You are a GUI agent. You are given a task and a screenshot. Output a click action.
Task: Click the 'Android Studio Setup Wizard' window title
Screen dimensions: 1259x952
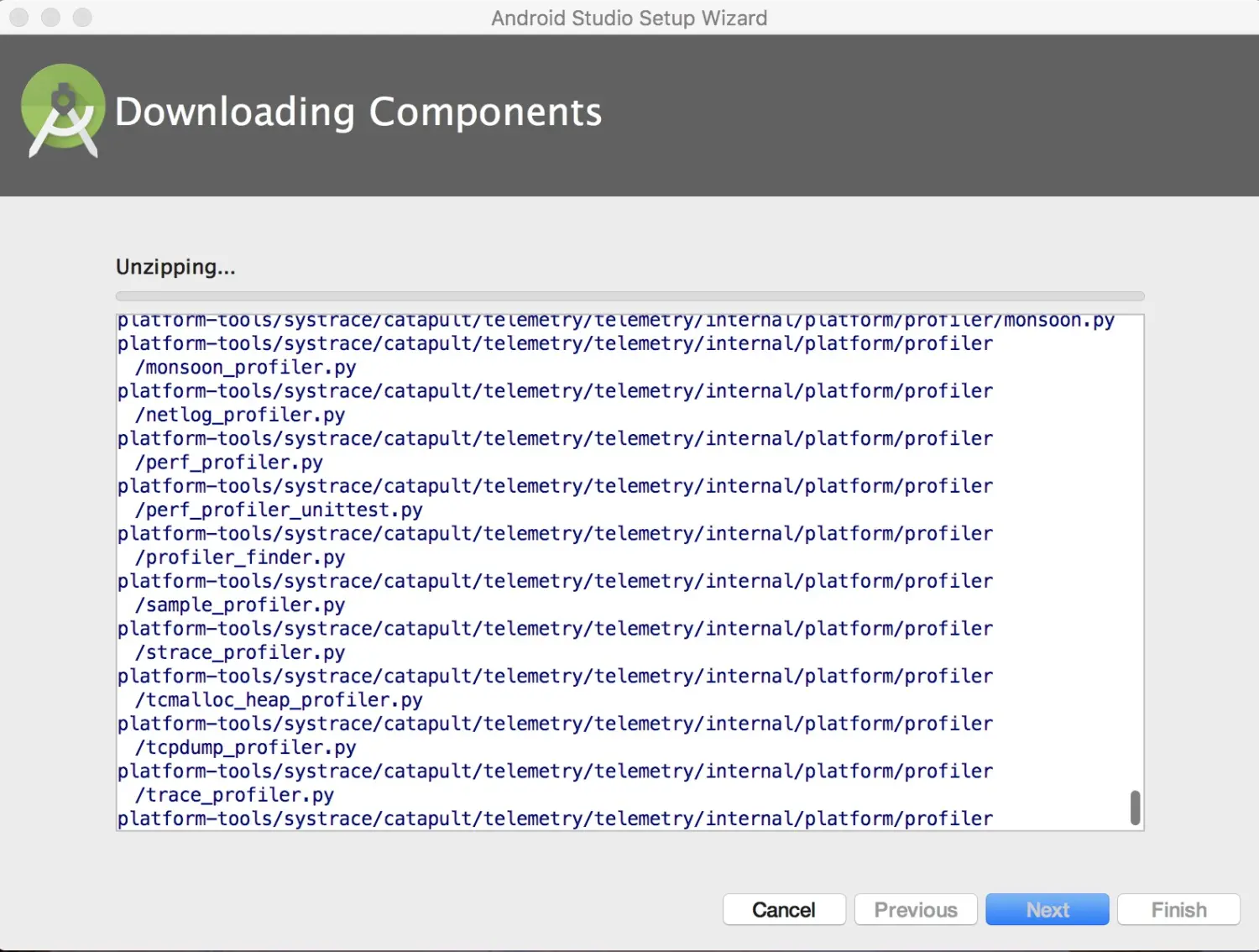click(629, 18)
